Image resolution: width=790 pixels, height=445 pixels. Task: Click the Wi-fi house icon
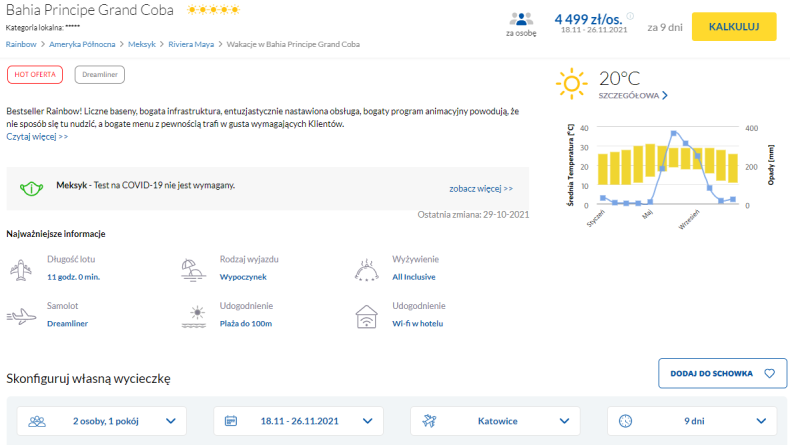point(366,316)
